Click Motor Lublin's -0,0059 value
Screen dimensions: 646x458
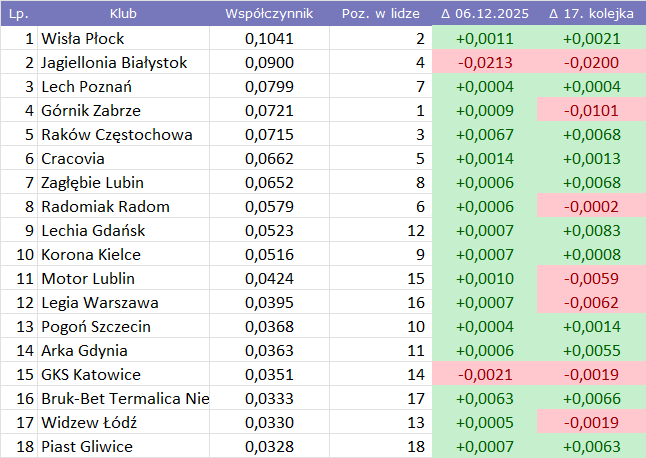(x=591, y=279)
